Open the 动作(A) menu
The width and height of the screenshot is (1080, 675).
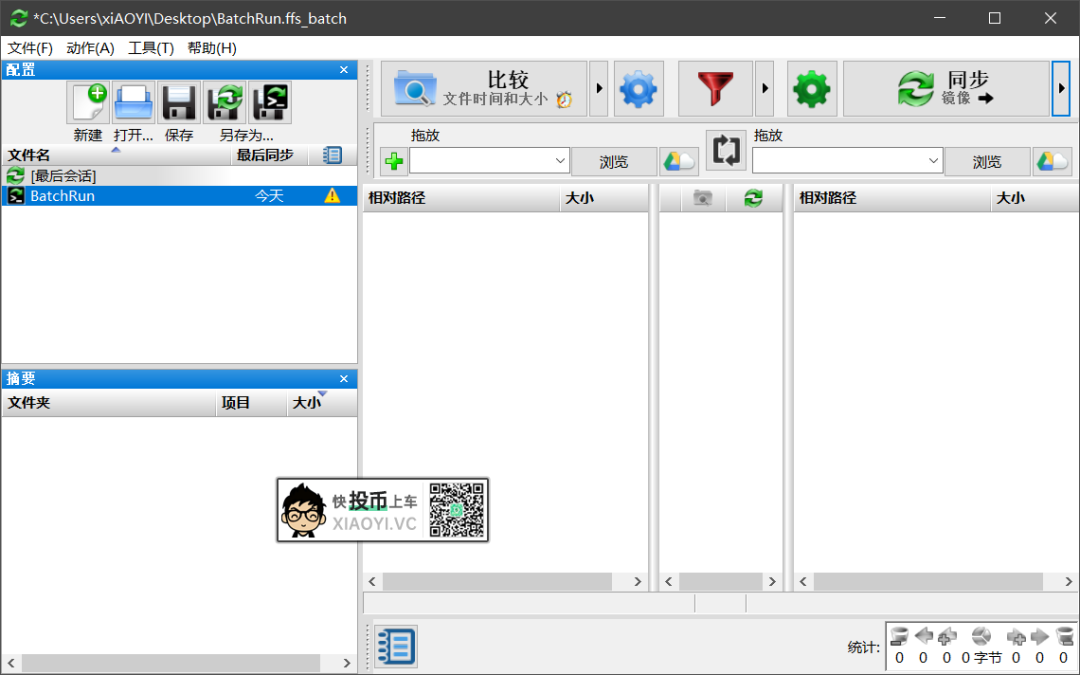pyautogui.click(x=90, y=48)
